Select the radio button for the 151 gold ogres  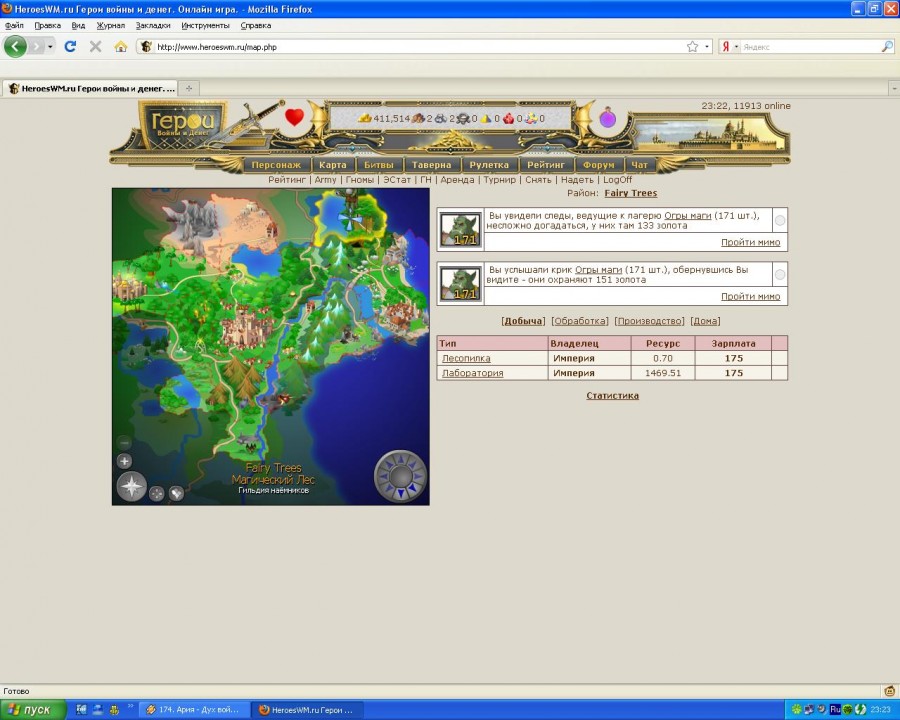coord(780,274)
